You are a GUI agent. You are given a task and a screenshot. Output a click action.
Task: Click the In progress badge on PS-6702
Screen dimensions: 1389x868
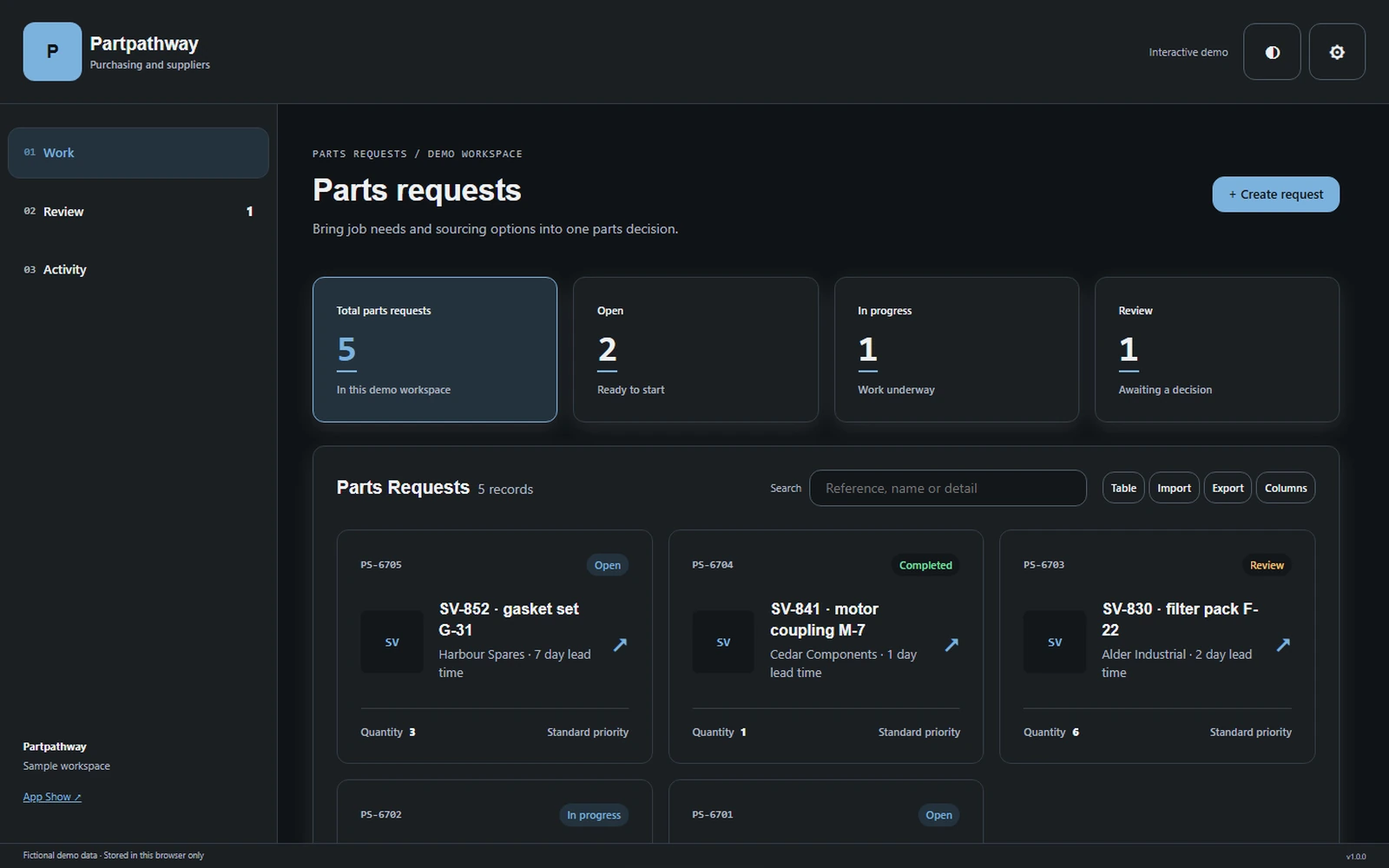594,815
